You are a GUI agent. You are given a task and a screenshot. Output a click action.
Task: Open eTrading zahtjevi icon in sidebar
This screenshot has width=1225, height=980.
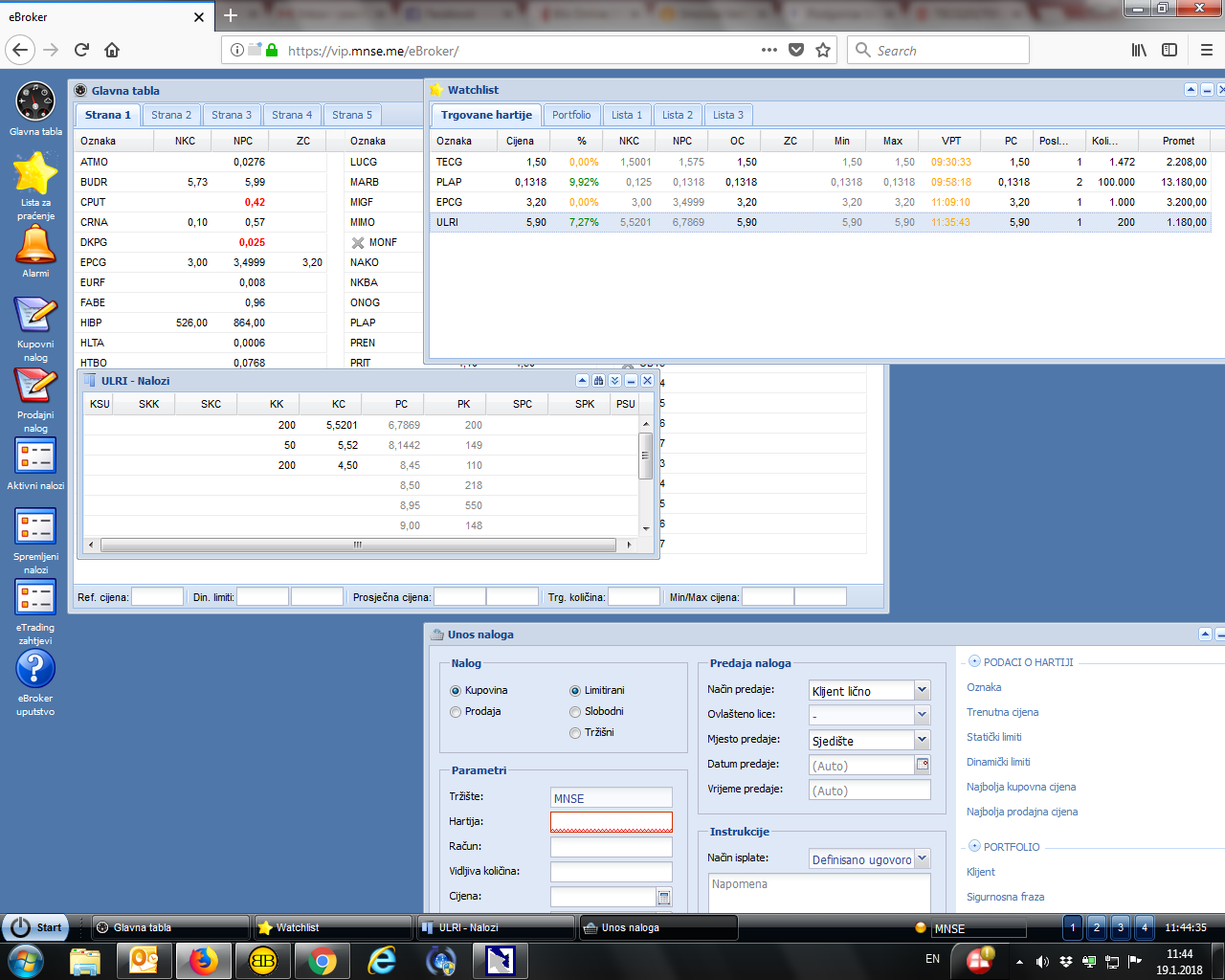(35, 597)
